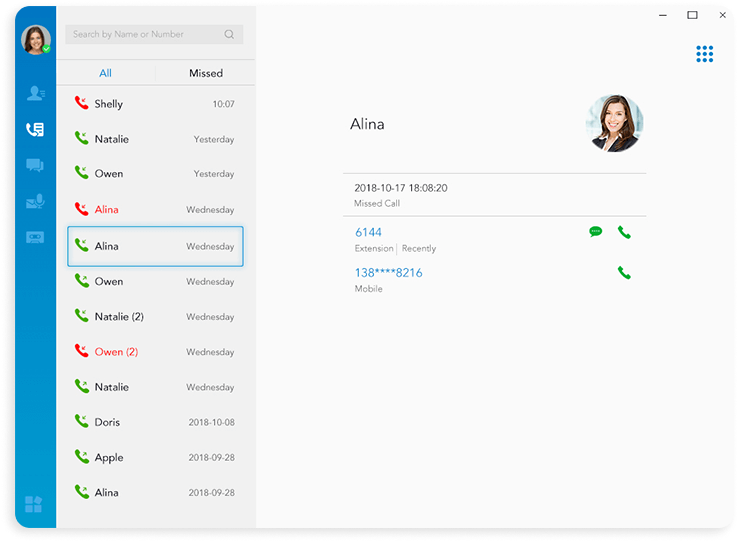Open the chat messages sidebar icon

(35, 165)
